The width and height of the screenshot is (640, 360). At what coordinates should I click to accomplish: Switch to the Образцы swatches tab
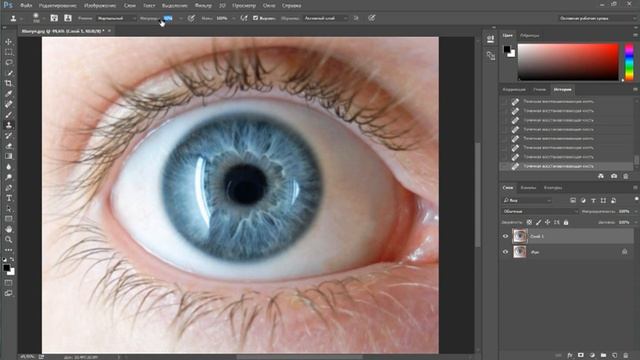point(530,36)
